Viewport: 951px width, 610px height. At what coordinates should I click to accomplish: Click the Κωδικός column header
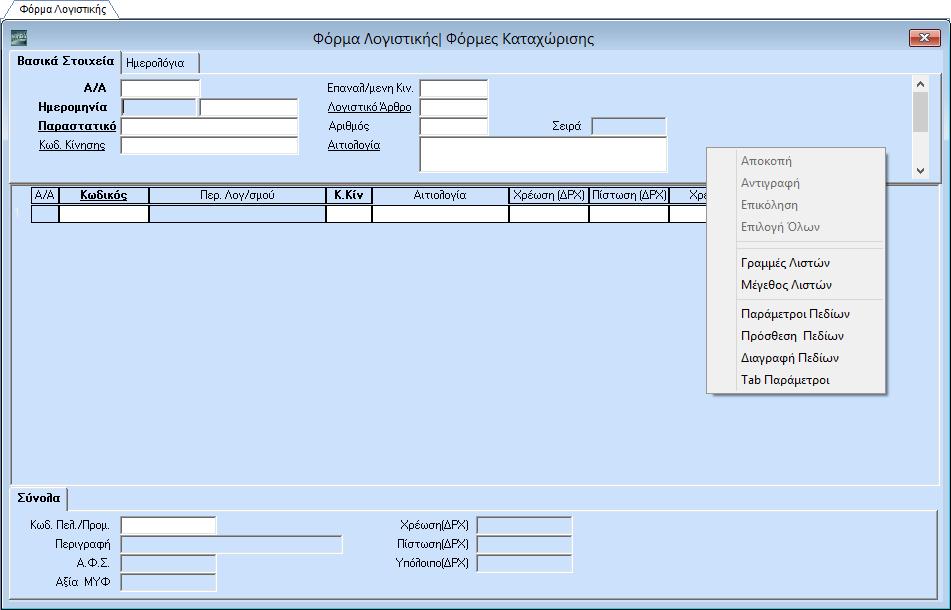[104, 195]
